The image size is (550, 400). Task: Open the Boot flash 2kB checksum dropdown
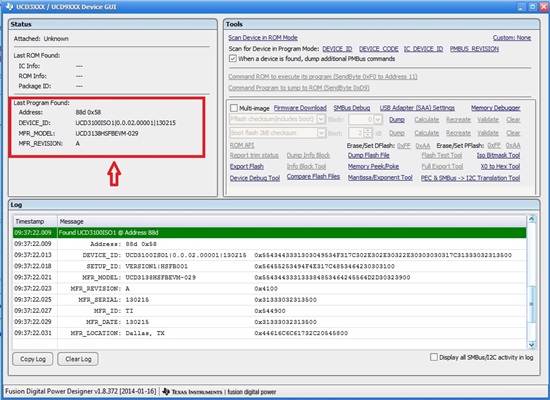click(x=321, y=133)
